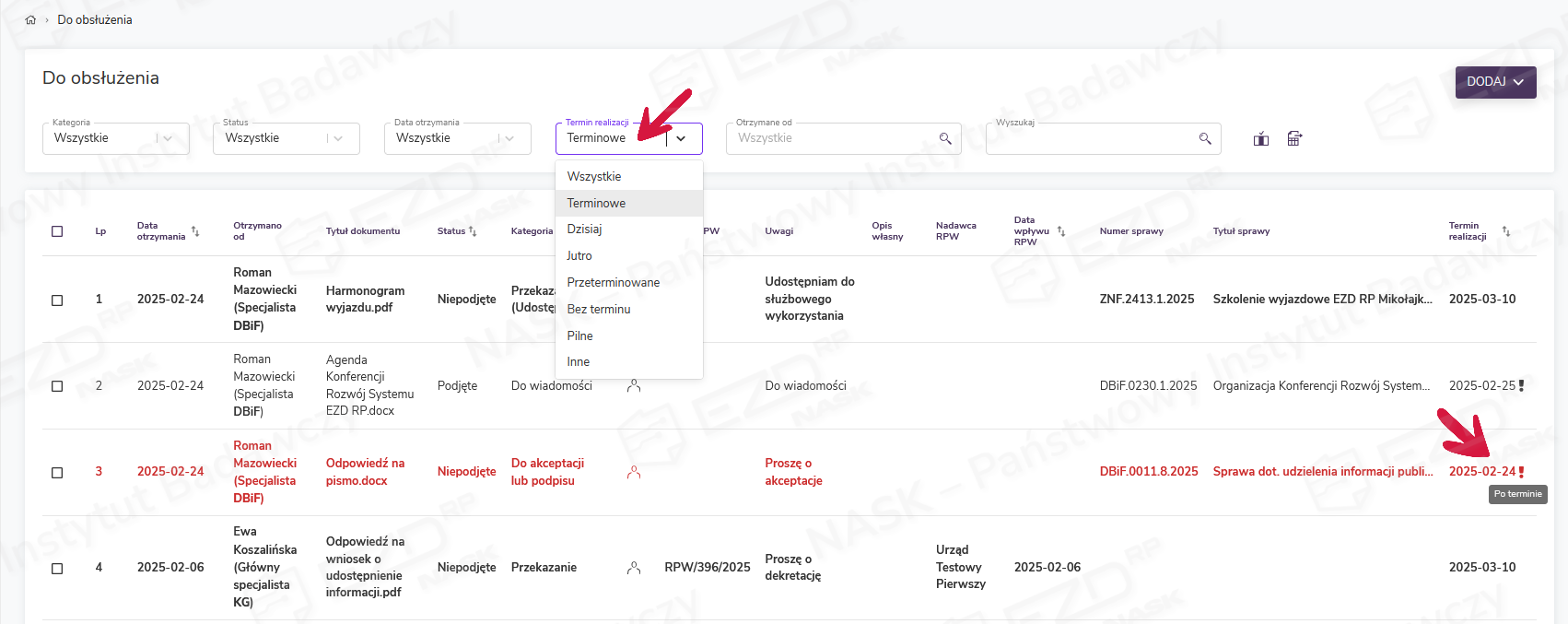Sort by Data otrzymania column arrows
1568x624 pixels.
point(195,231)
